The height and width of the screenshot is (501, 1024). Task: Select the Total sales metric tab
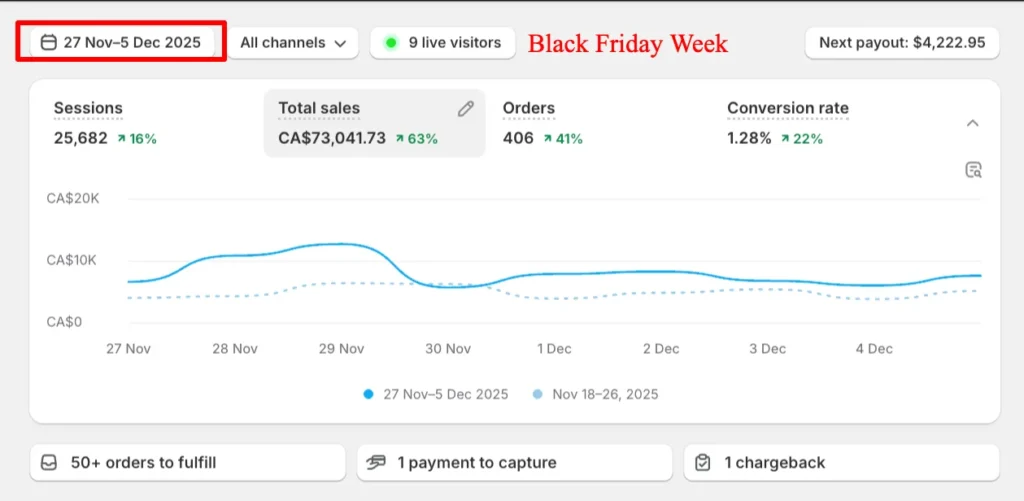point(374,123)
